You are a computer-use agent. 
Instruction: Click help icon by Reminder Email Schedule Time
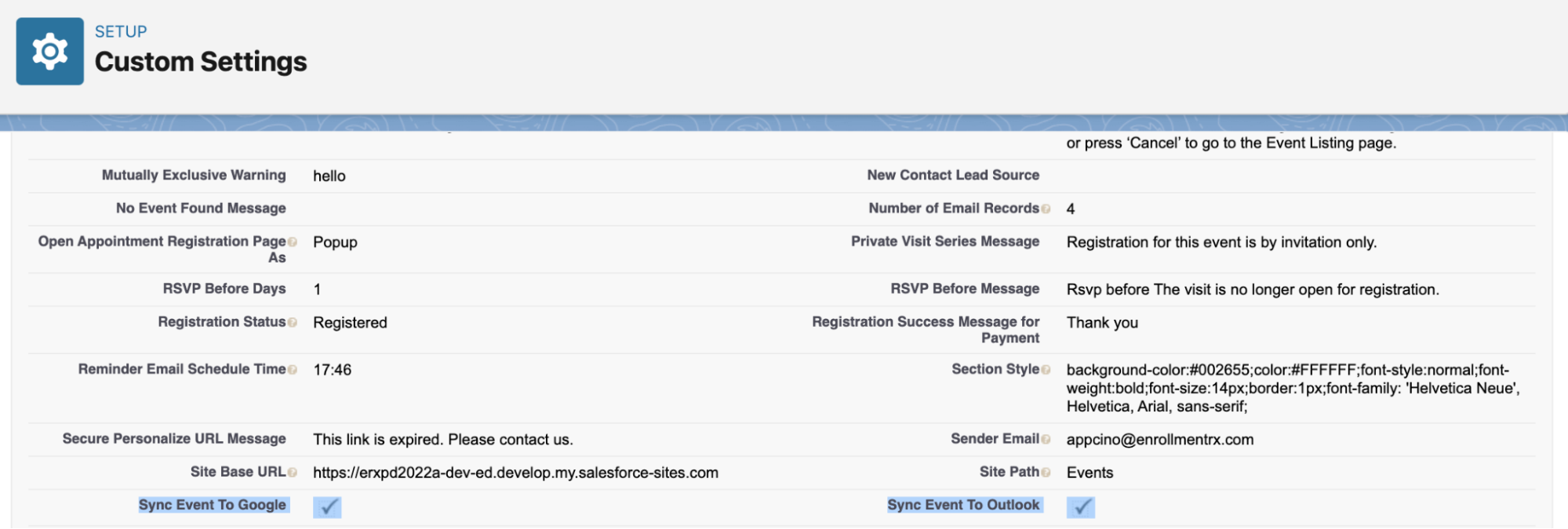pos(293,370)
